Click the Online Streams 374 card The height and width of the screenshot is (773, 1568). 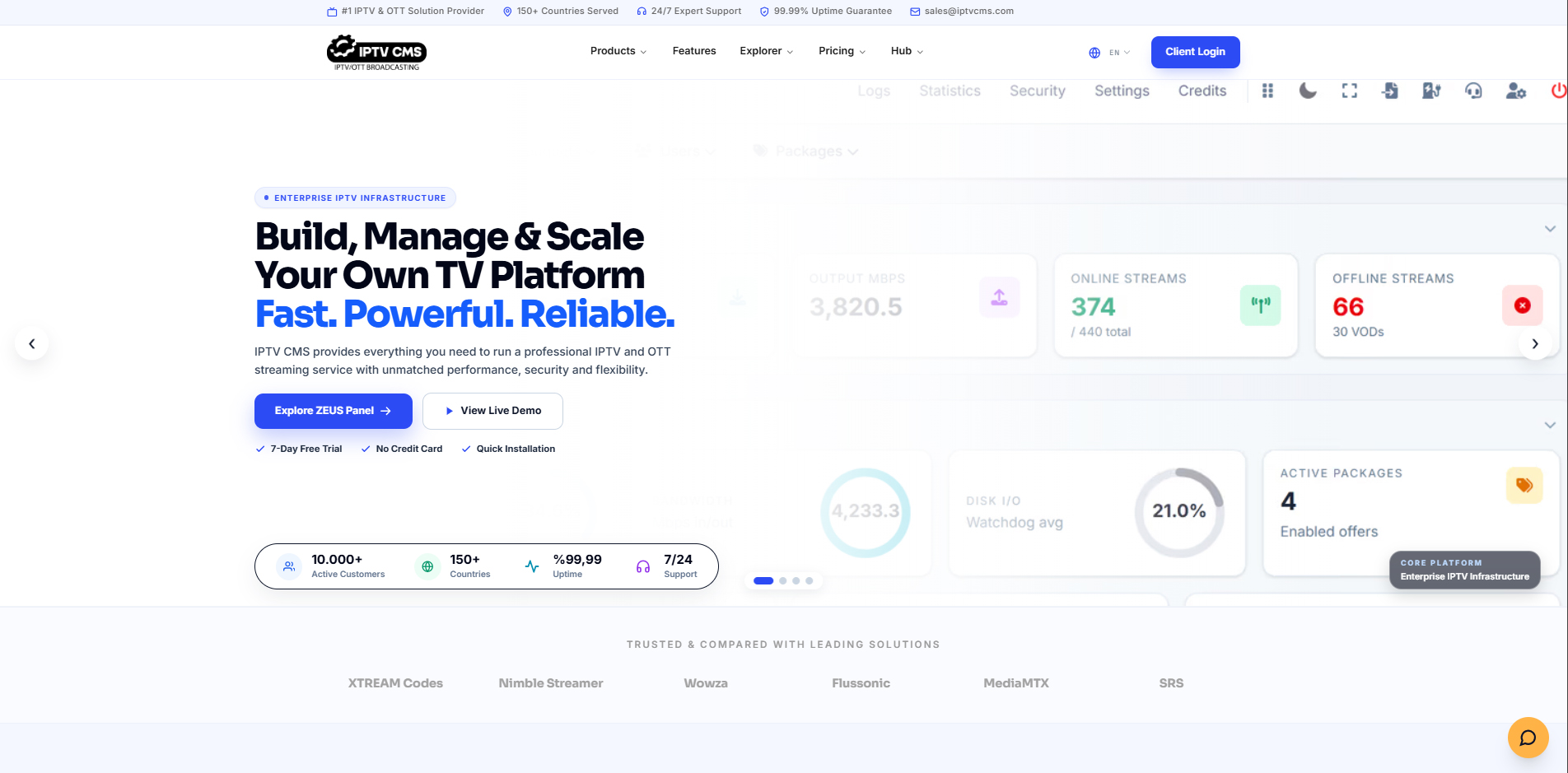point(1176,305)
